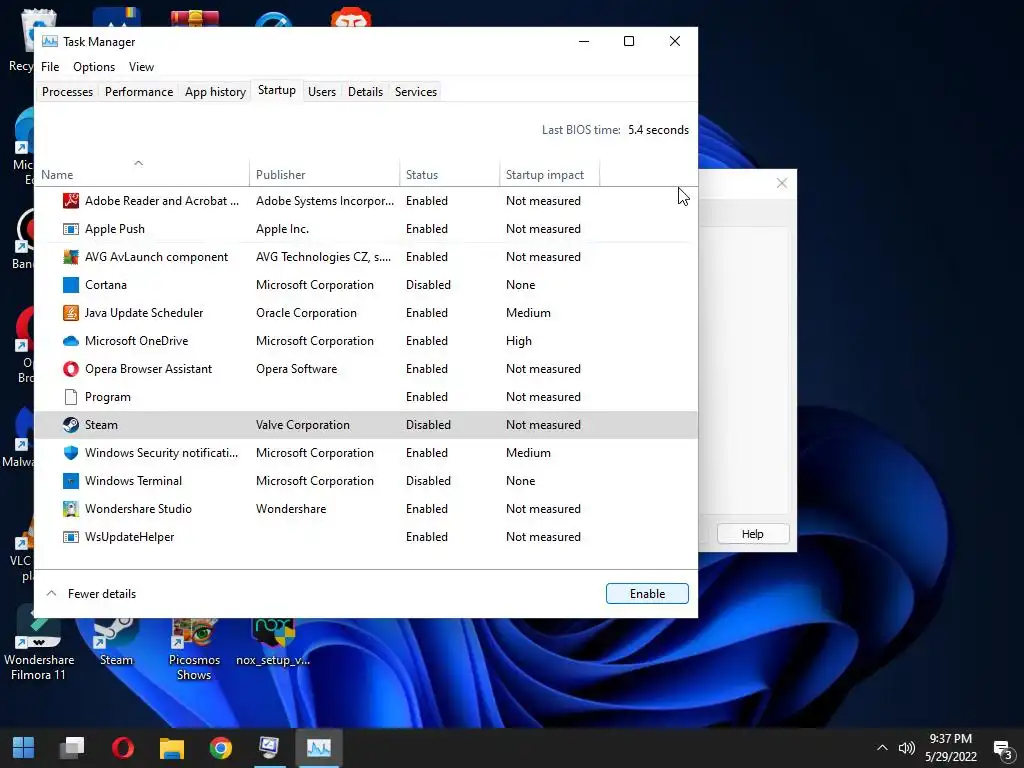The image size is (1024, 768).
Task: Launch Google Chrome from the taskbar
Action: click(221, 748)
